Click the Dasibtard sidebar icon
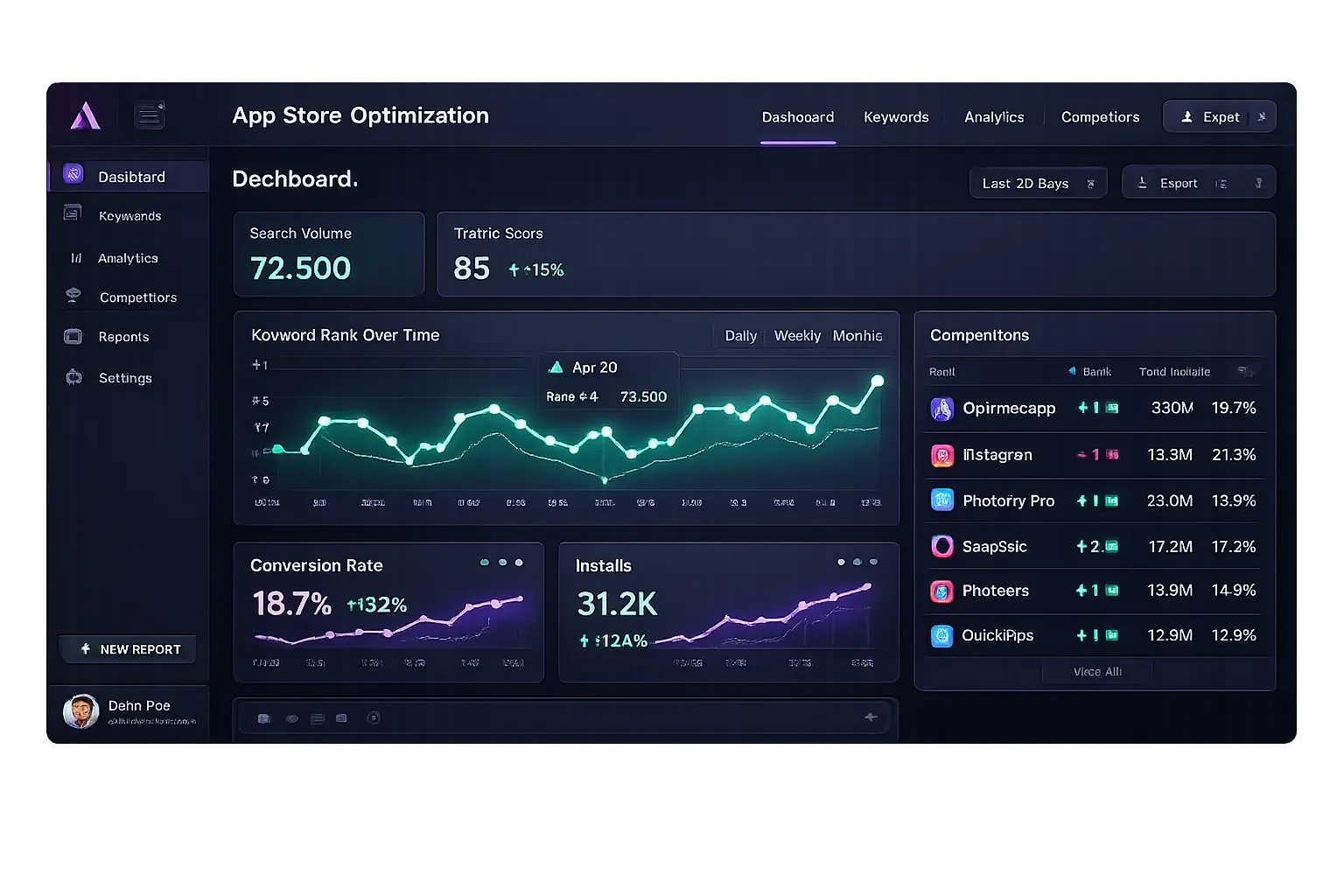 tap(73, 175)
